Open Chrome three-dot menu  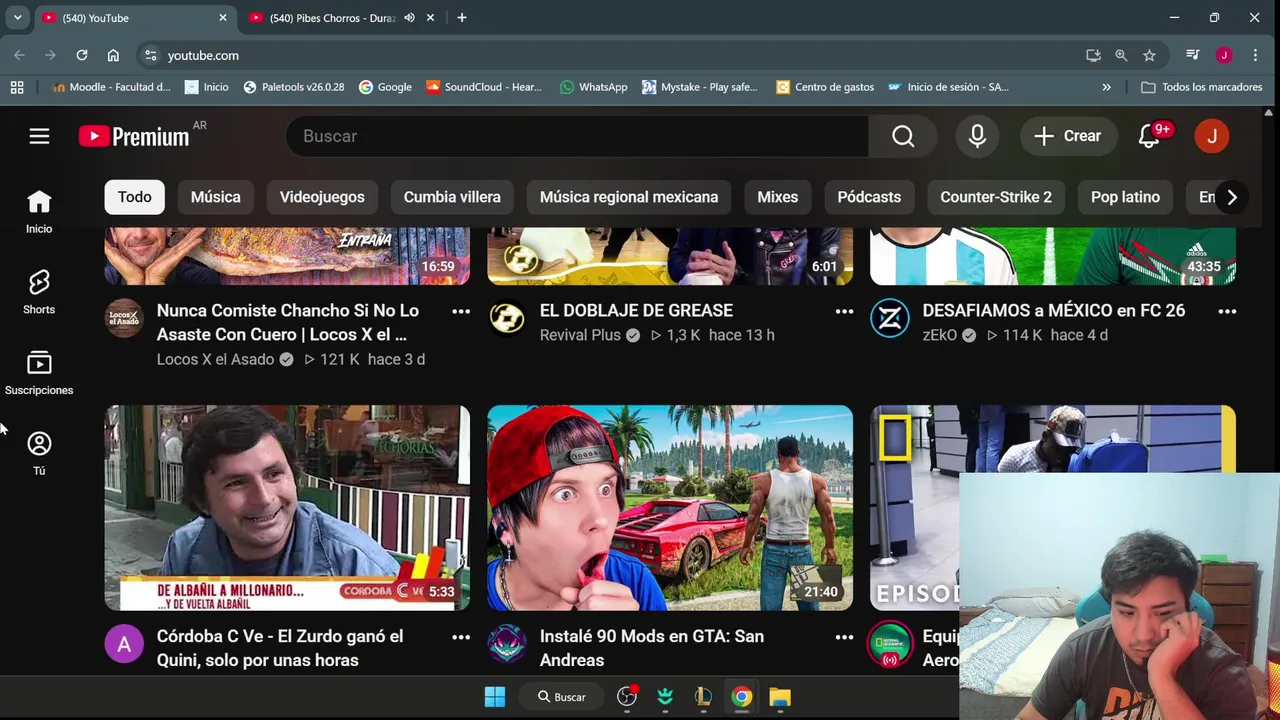click(x=1255, y=55)
